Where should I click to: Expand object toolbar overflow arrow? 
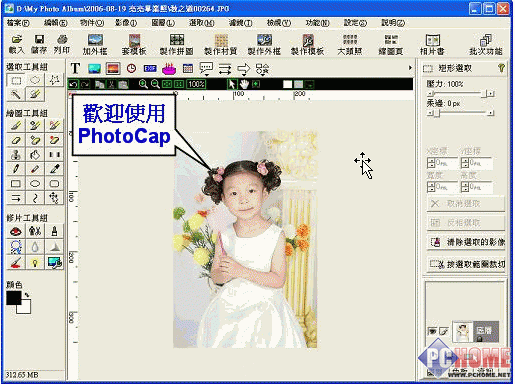[410, 68]
